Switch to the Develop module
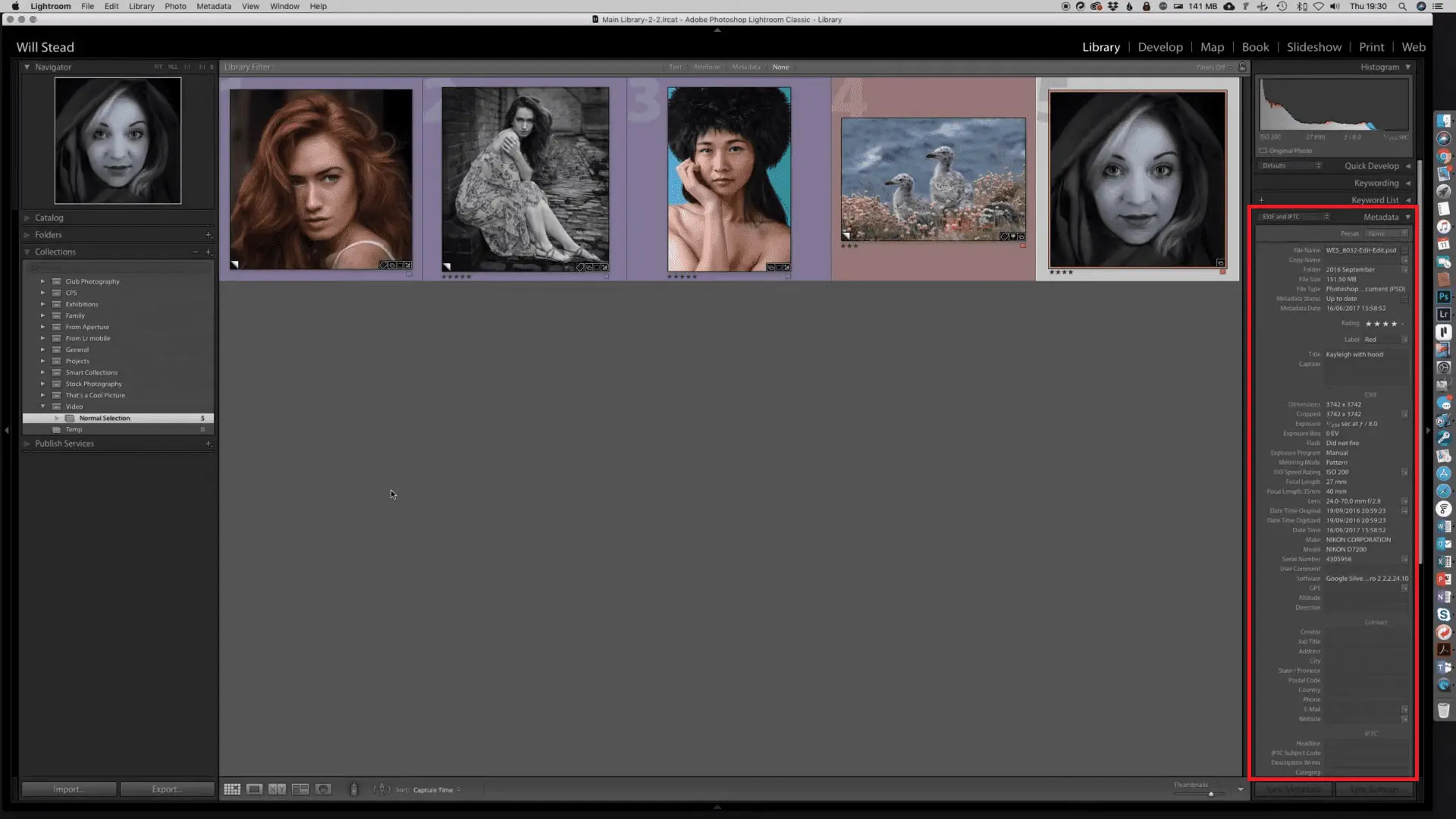 click(x=1160, y=47)
